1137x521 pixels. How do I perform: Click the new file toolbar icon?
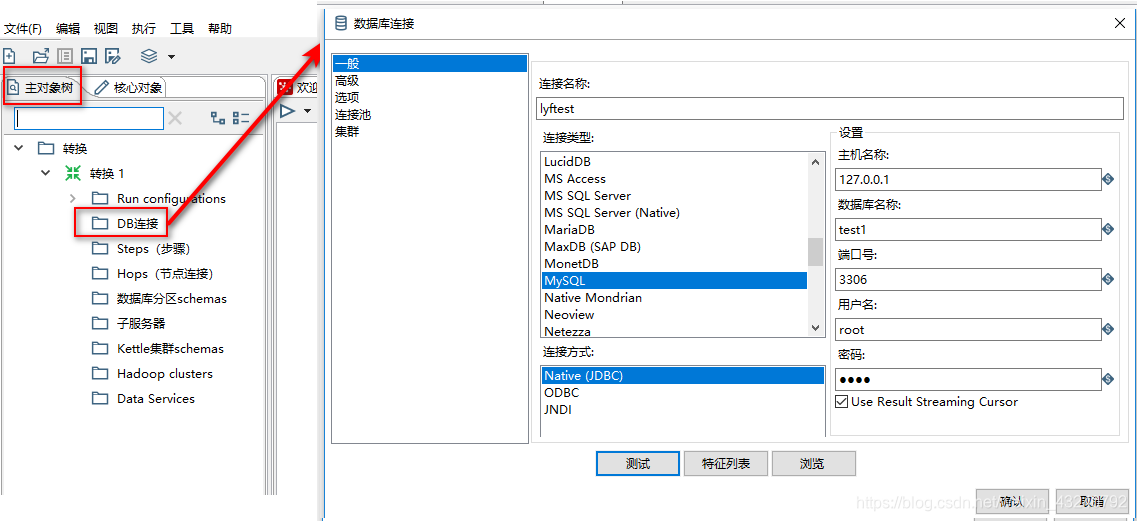click(9, 56)
